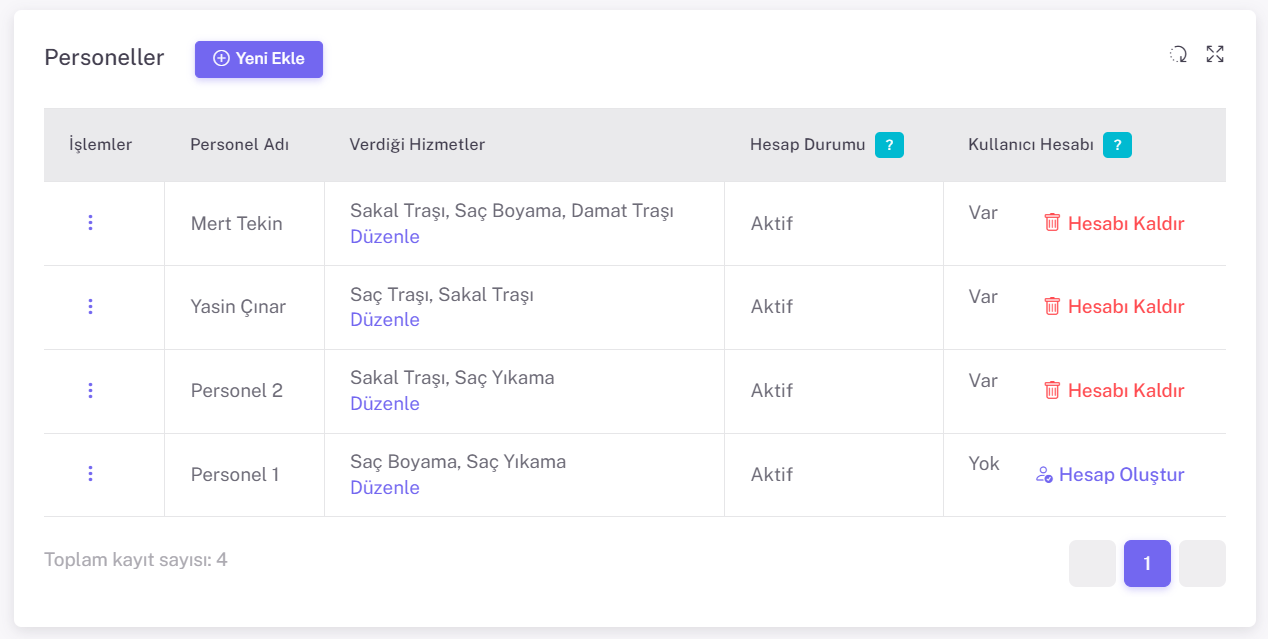Create an account for Personel 1
The image size is (1268, 639).
click(x=1110, y=475)
